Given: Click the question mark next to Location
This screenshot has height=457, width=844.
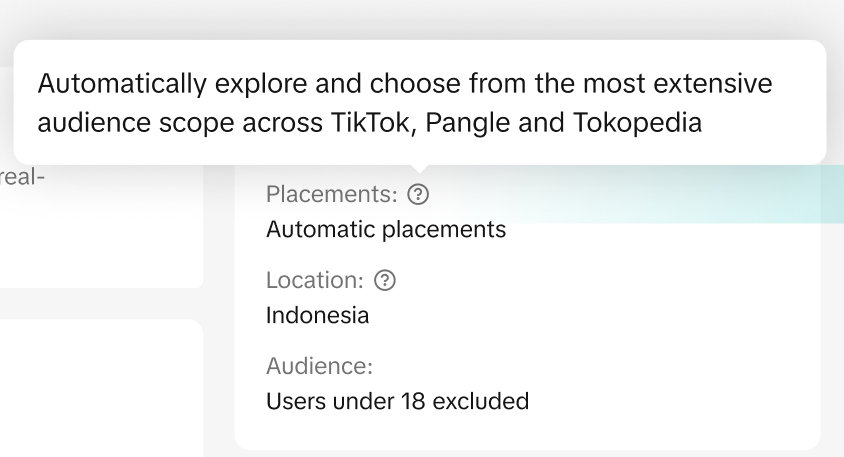Looking at the screenshot, I should tap(385, 281).
